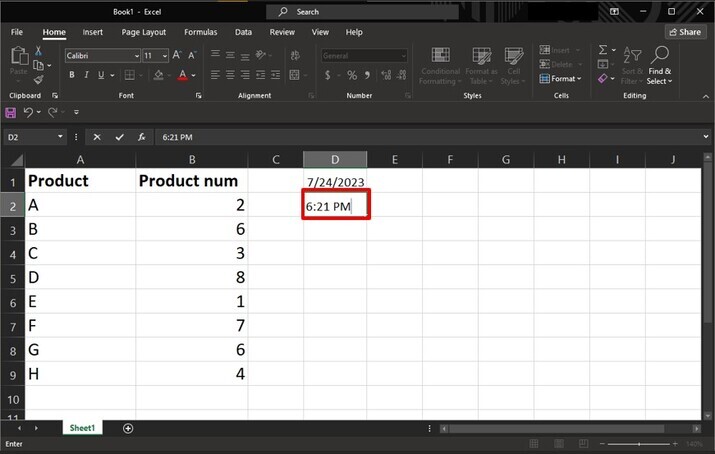The width and height of the screenshot is (715, 454).
Task: Apply Fill Color bucket
Action: [x=158, y=75]
